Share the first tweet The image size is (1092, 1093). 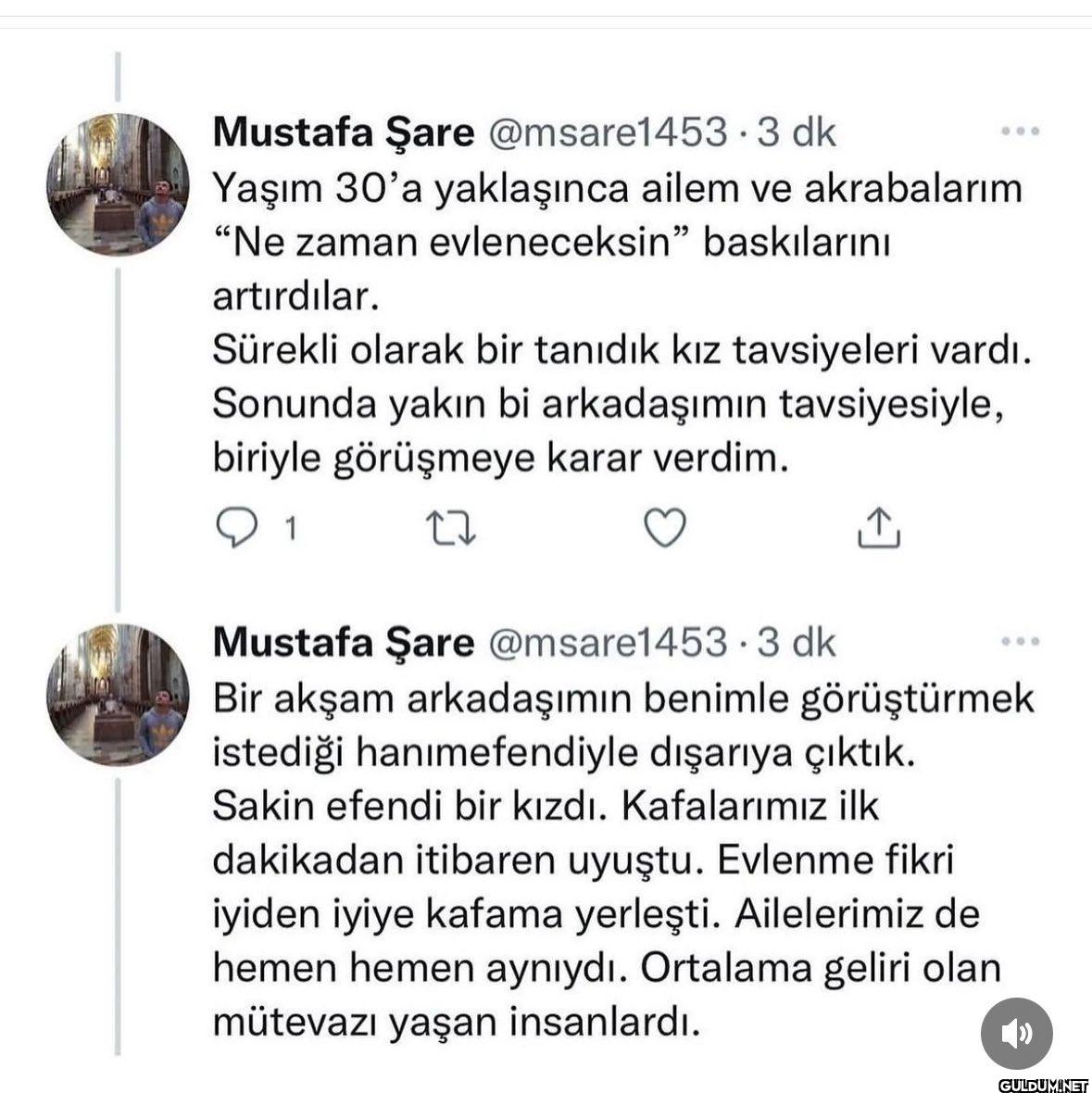(878, 528)
